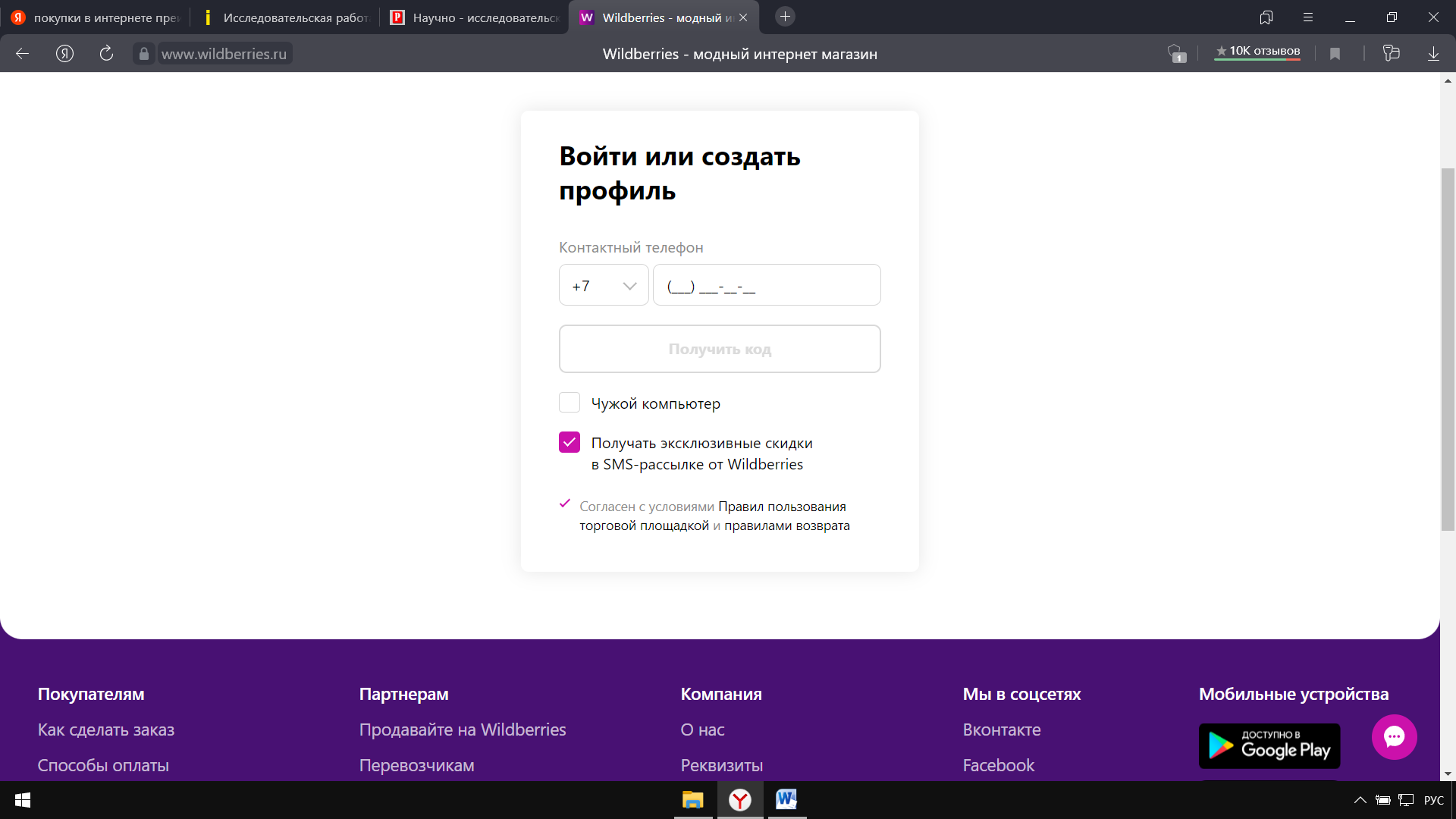Expand the +7 country code dropdown

click(604, 285)
